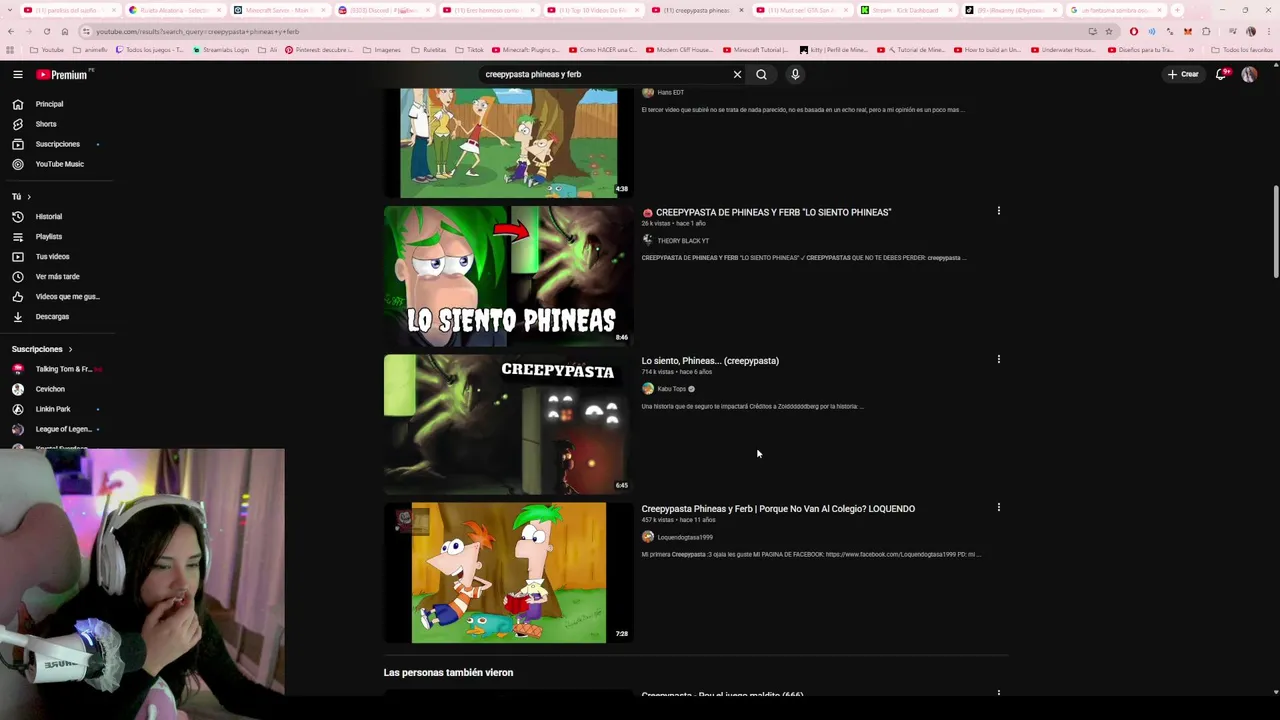Open the CREEPYPASTA dark tree thumbnail by Kabu Tops

(508, 424)
